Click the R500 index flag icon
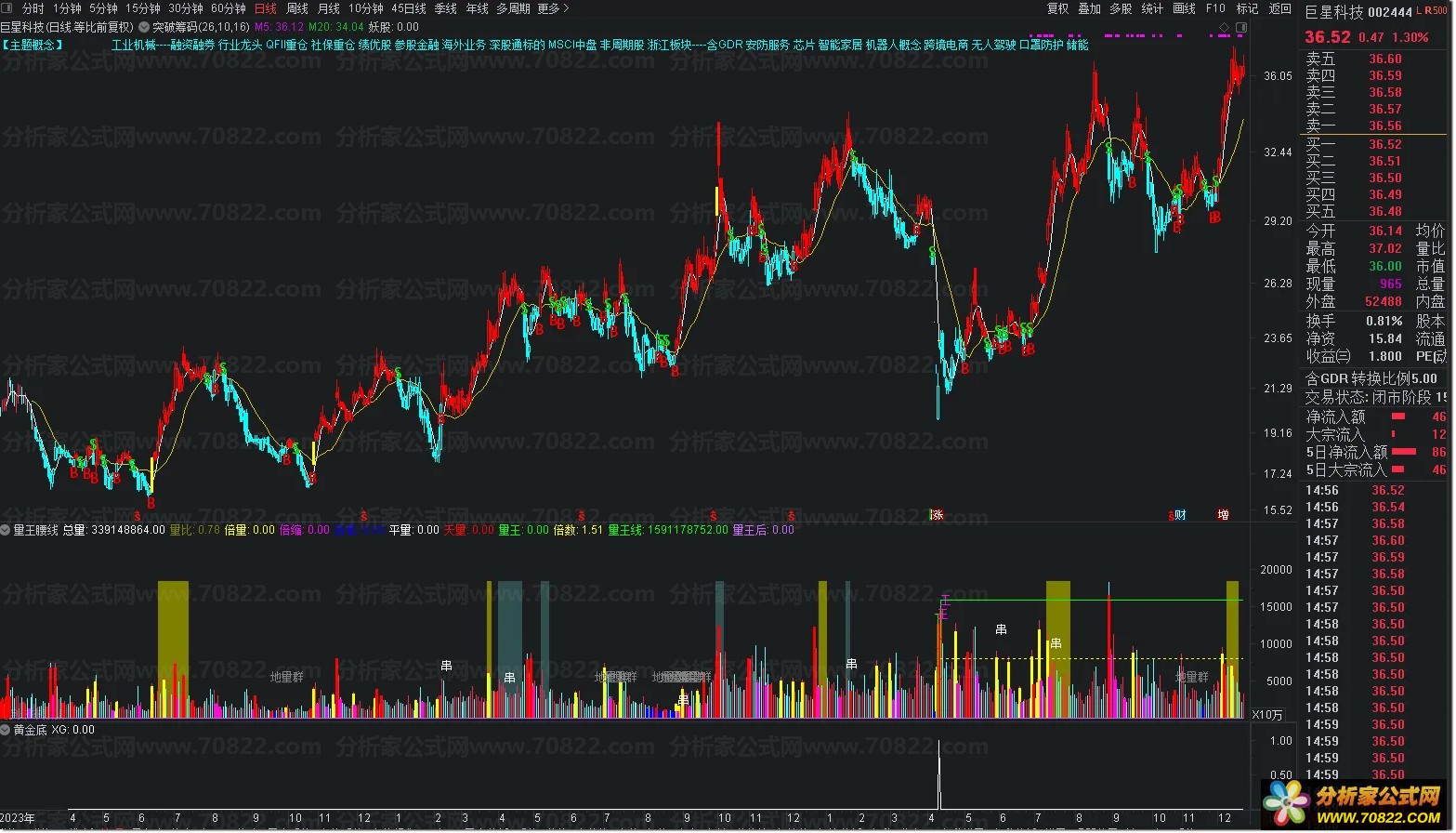 point(1437,12)
